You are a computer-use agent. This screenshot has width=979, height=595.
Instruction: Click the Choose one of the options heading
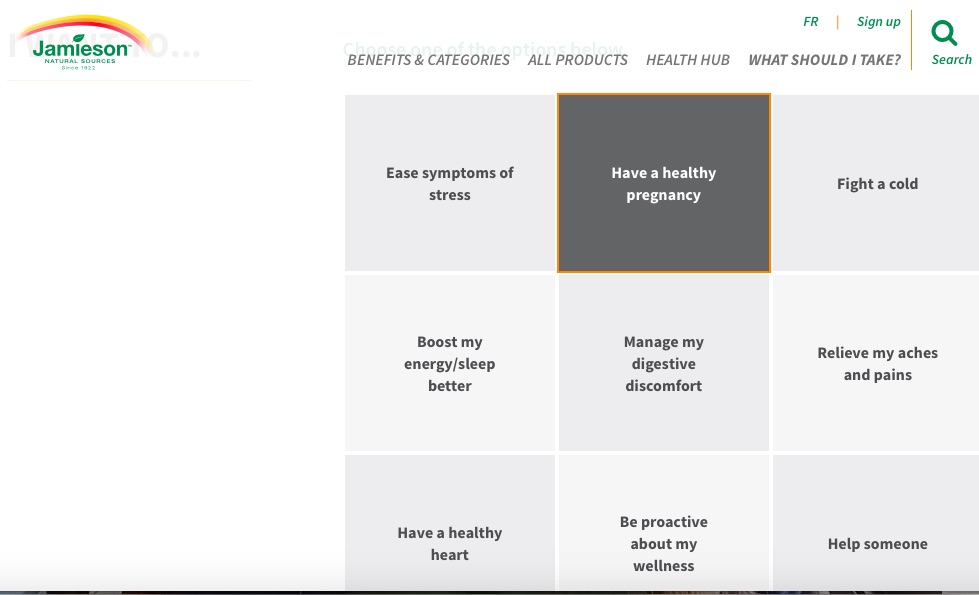click(x=483, y=49)
